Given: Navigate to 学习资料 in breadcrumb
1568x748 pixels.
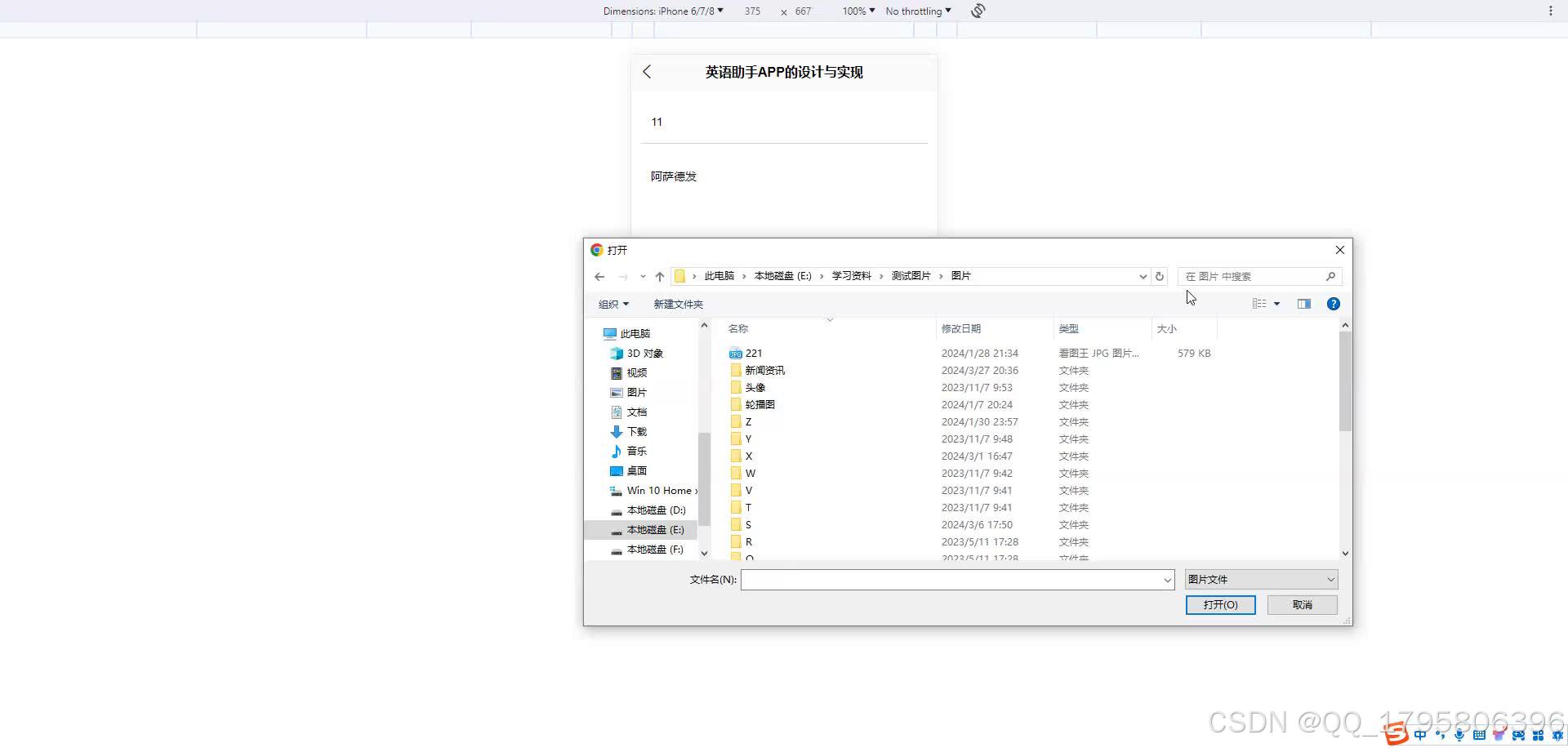Looking at the screenshot, I should tap(851, 276).
